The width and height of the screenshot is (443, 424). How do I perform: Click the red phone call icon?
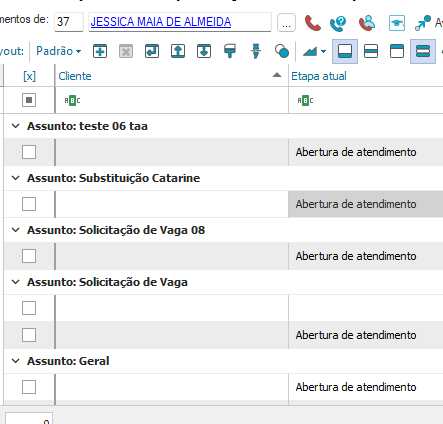point(313,23)
